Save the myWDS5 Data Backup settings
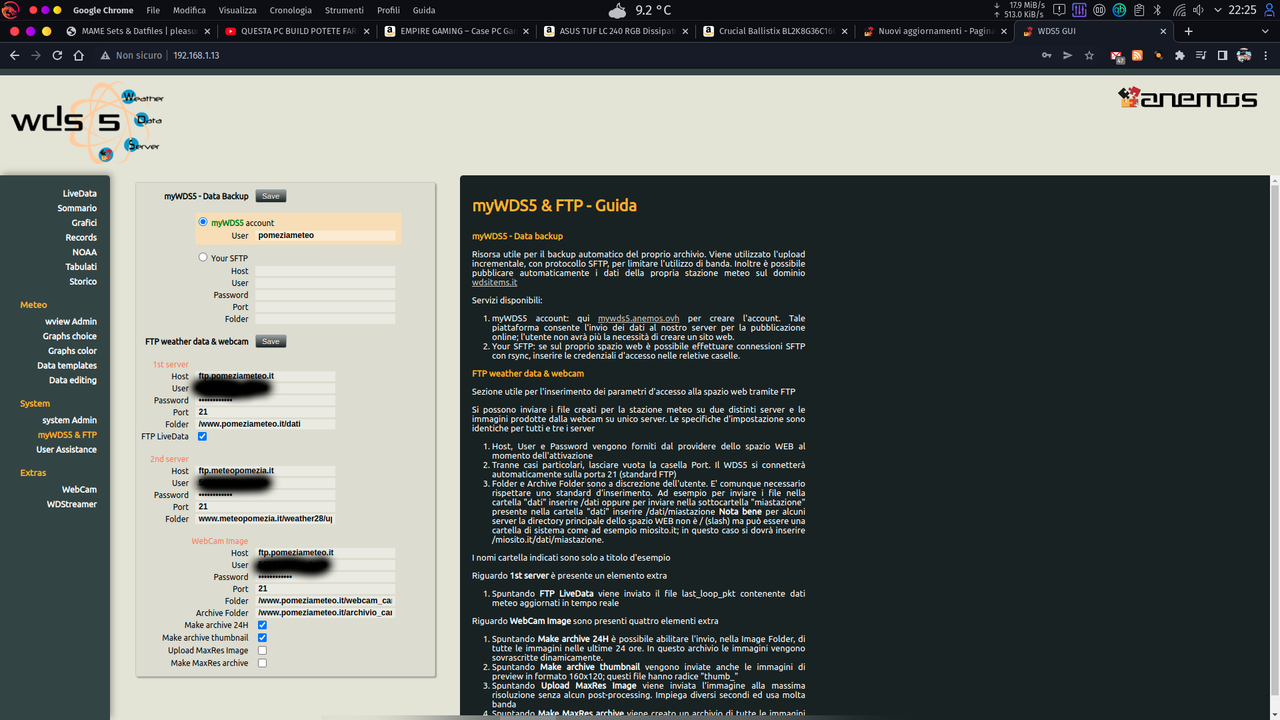The image size is (1280, 720). point(270,196)
